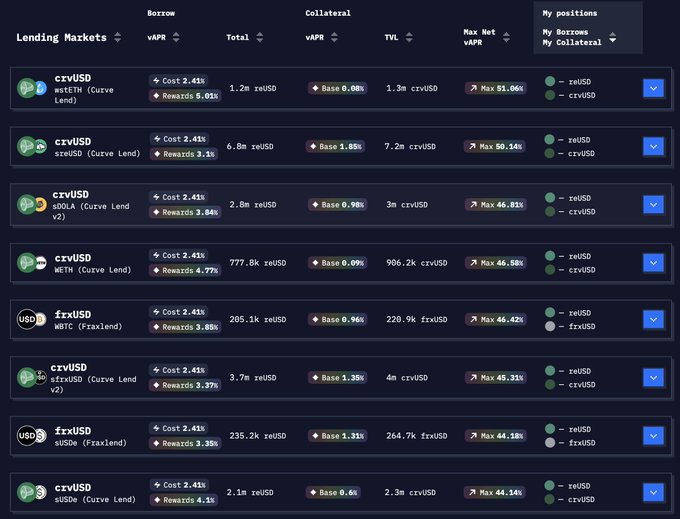680x519 pixels.
Task: Click the WETH crvUSD market token icon
Action: (32, 263)
